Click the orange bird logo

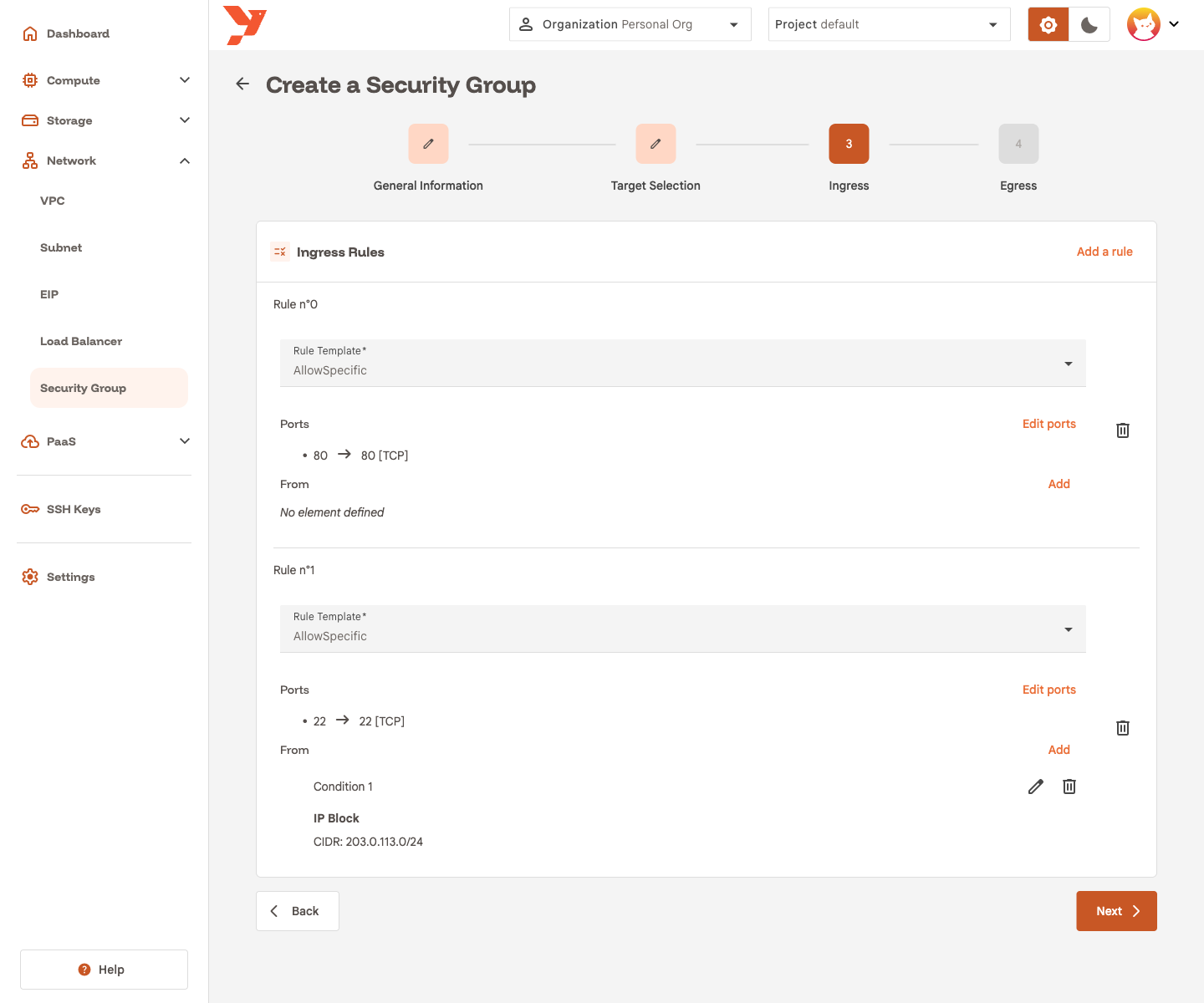tap(245, 25)
